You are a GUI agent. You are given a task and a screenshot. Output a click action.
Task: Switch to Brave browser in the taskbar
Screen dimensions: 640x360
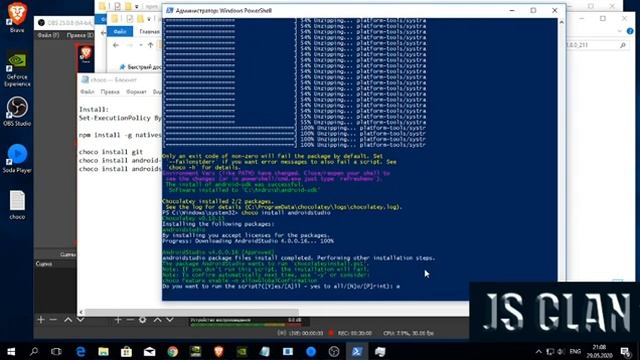point(219,351)
